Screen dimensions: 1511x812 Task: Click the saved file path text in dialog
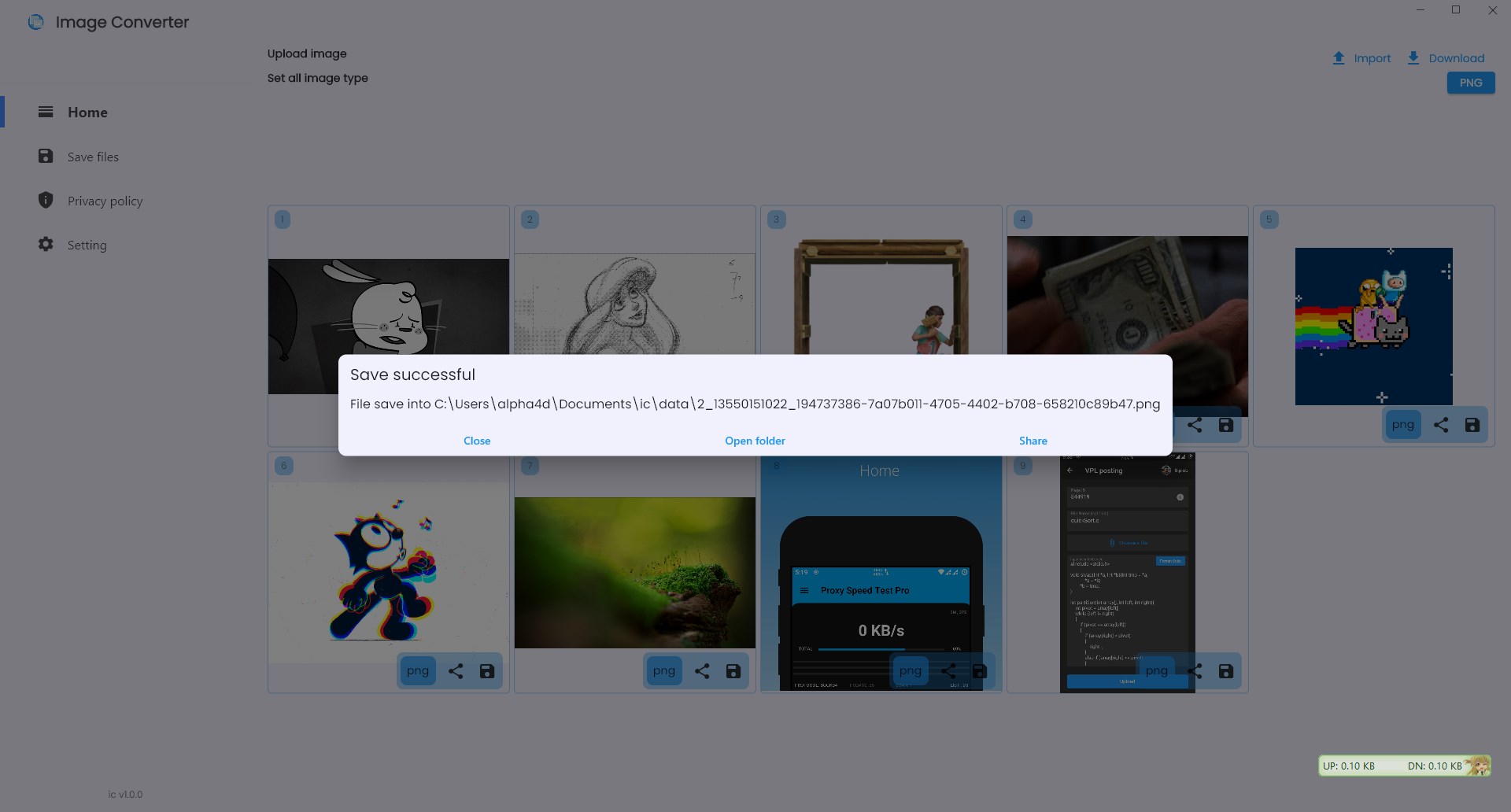[x=755, y=404]
